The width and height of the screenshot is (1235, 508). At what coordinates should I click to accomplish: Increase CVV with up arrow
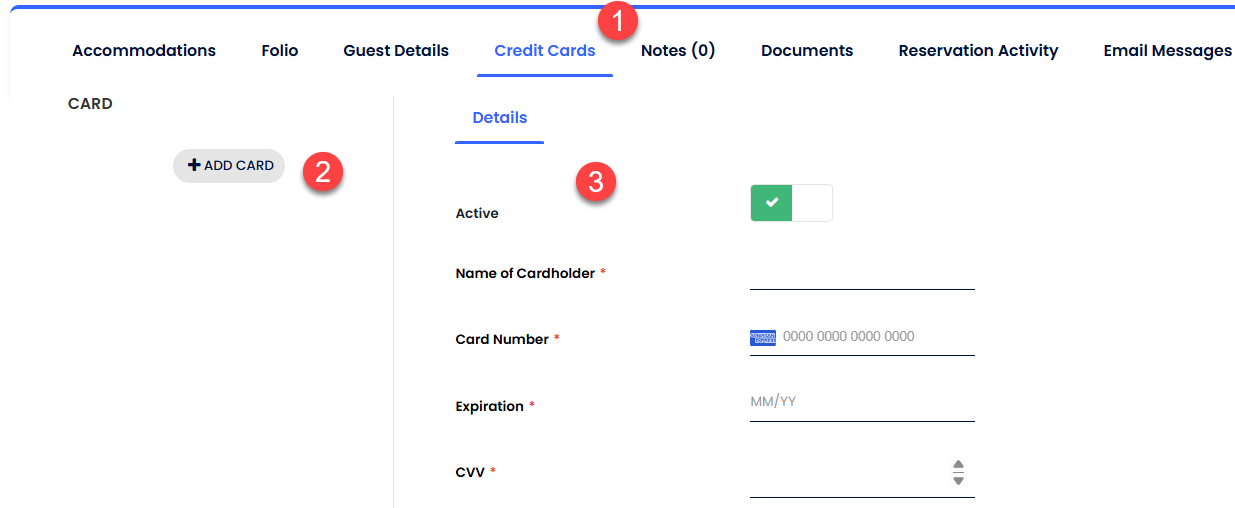958,465
